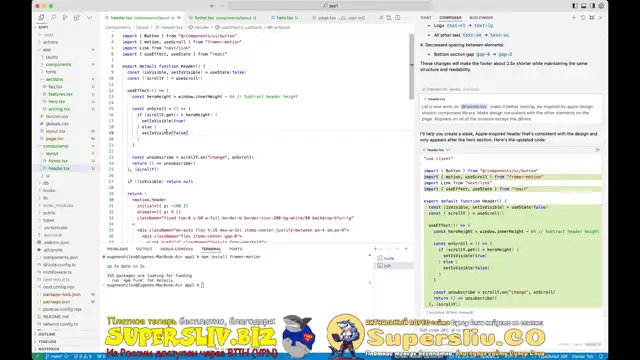This screenshot has height=360, width=640.
Task: Select the COMPOSER tab
Action: tap(450, 18)
